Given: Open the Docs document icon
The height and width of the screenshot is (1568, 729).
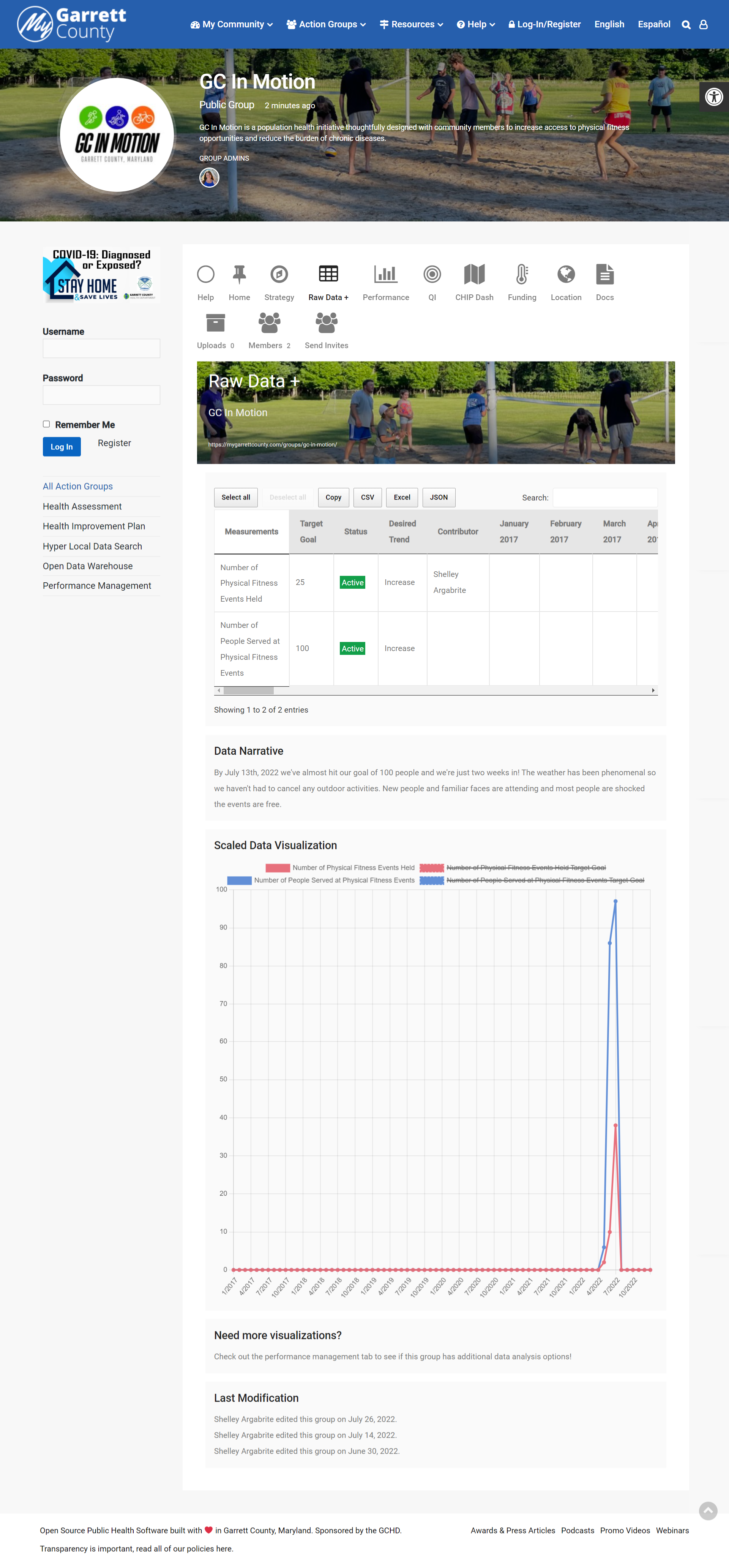Looking at the screenshot, I should 605,275.
